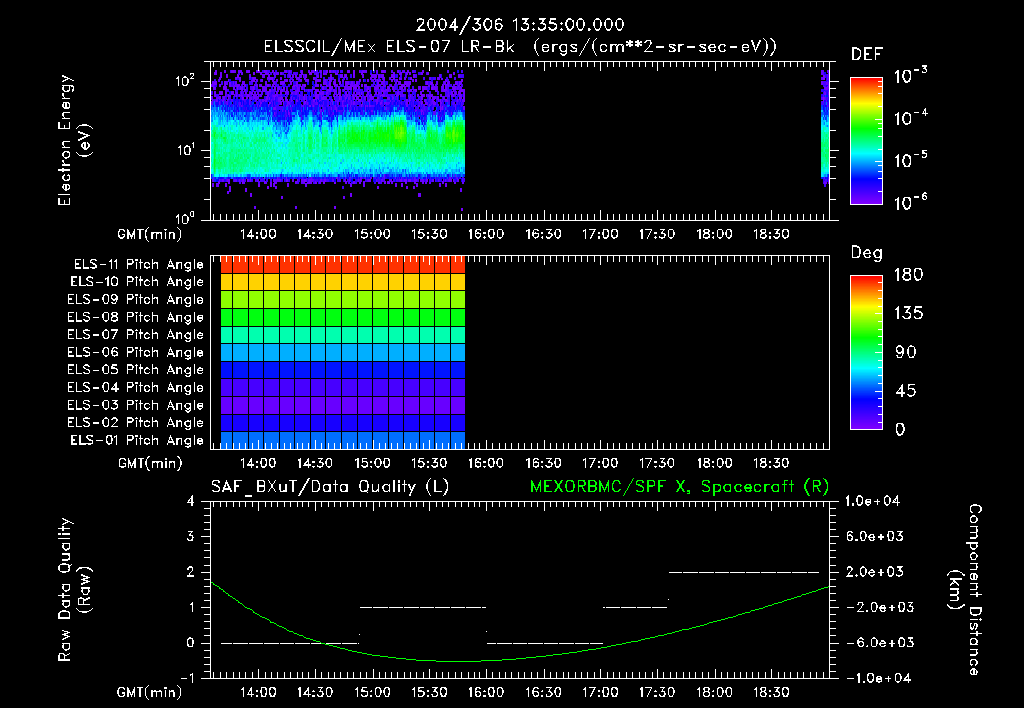Click the Electron Energy (eV) axis label
This screenshot has height=708, width=1024.
(74, 140)
